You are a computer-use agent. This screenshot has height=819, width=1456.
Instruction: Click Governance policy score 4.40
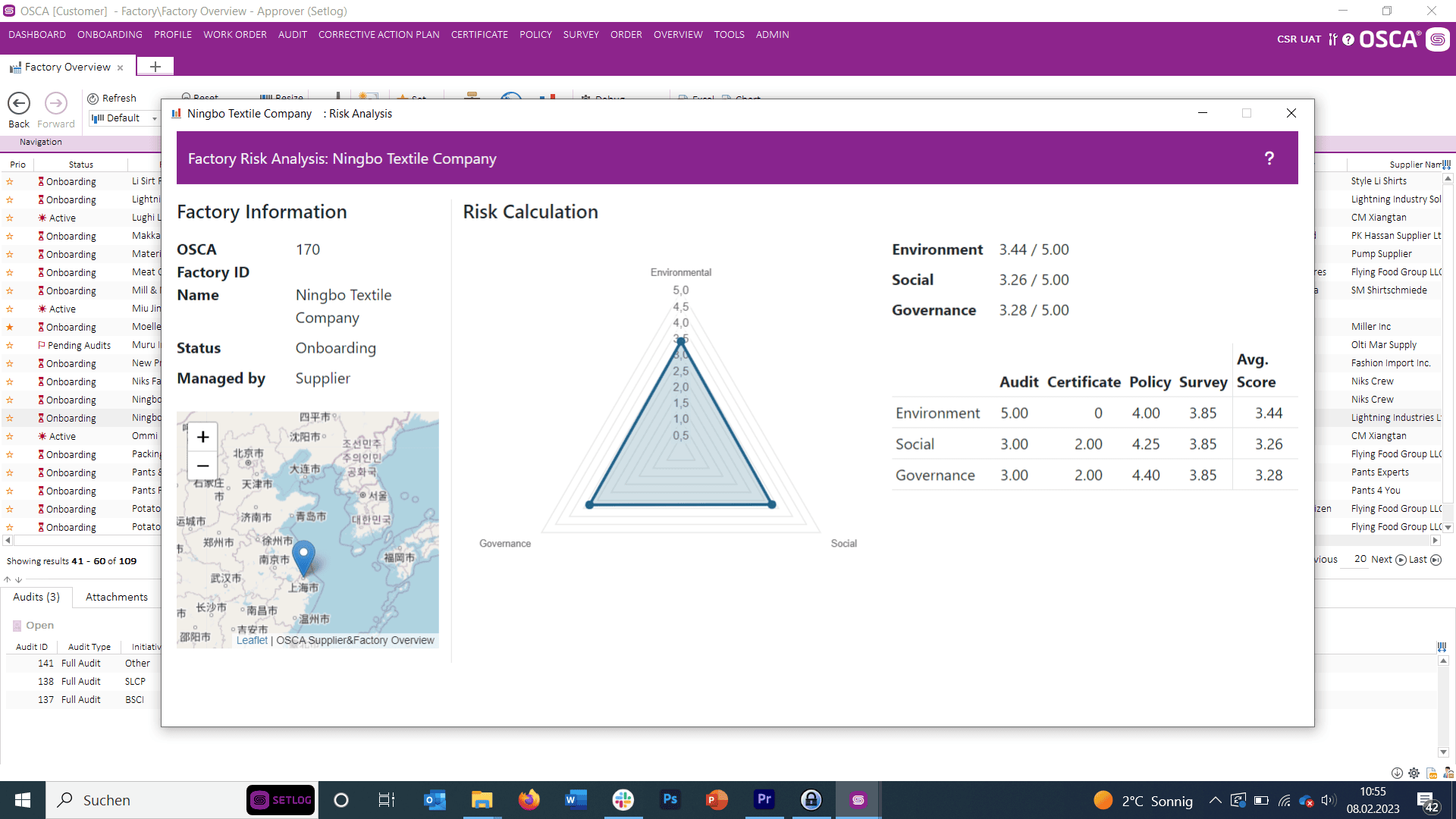pyautogui.click(x=1145, y=475)
